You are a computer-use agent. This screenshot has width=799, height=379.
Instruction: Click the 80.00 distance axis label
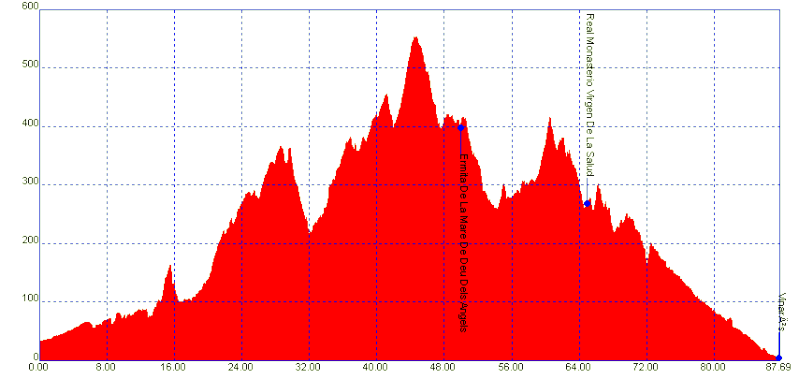pos(714,367)
